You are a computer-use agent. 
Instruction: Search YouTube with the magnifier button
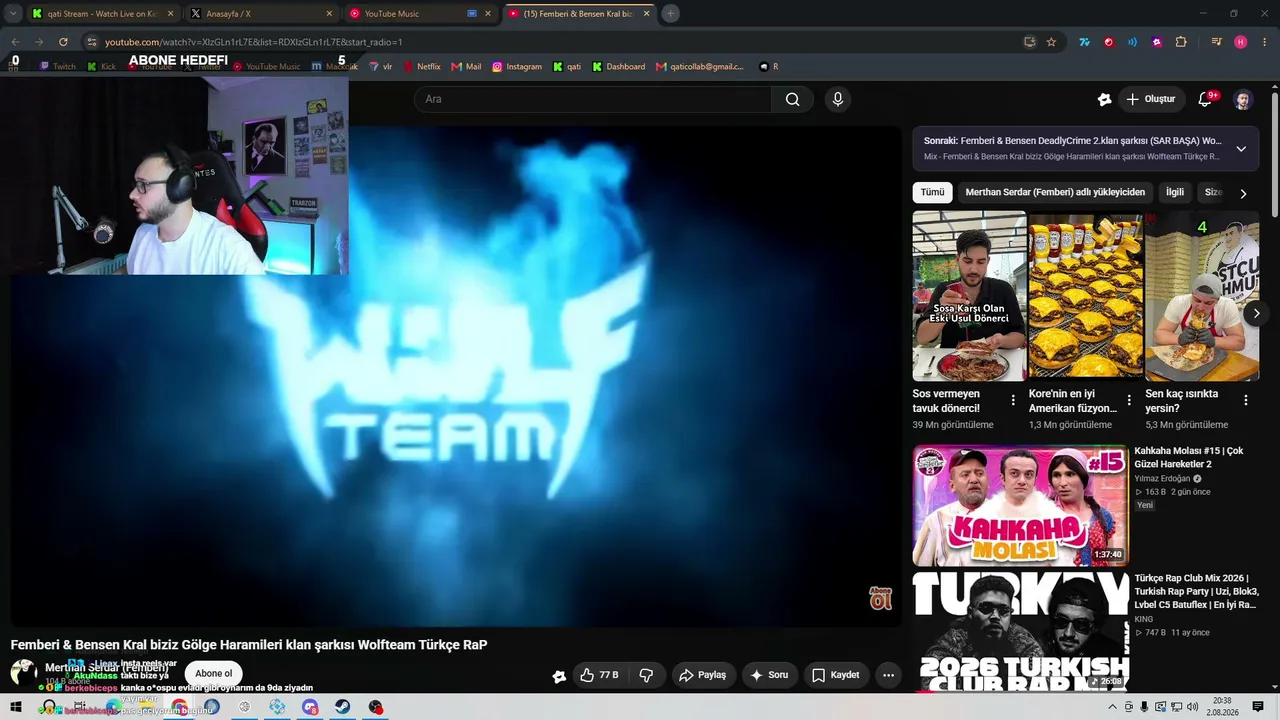coord(792,99)
